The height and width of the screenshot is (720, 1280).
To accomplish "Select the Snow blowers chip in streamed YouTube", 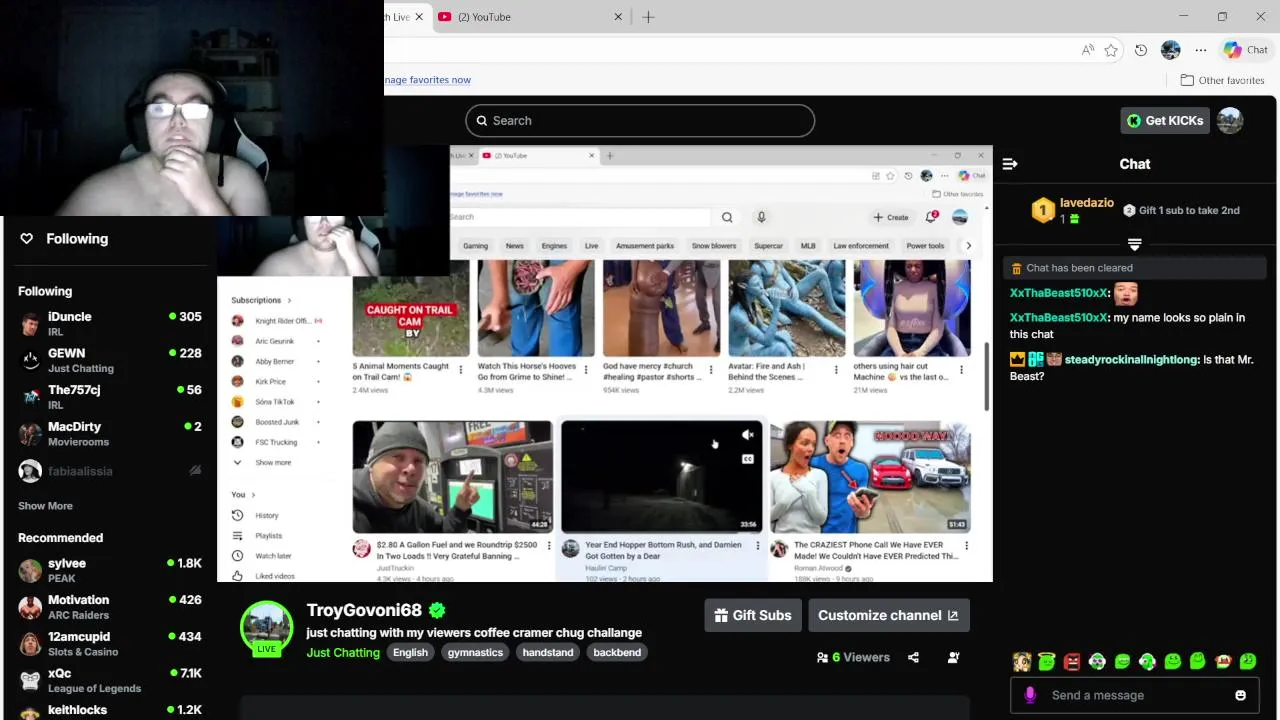I will [x=714, y=246].
